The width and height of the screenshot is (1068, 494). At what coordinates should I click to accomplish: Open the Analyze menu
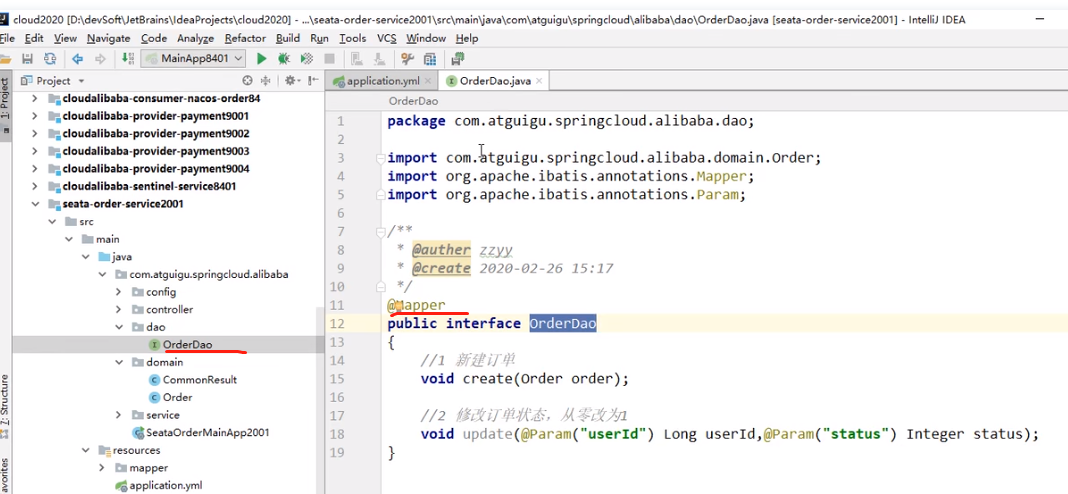pyautogui.click(x=195, y=39)
